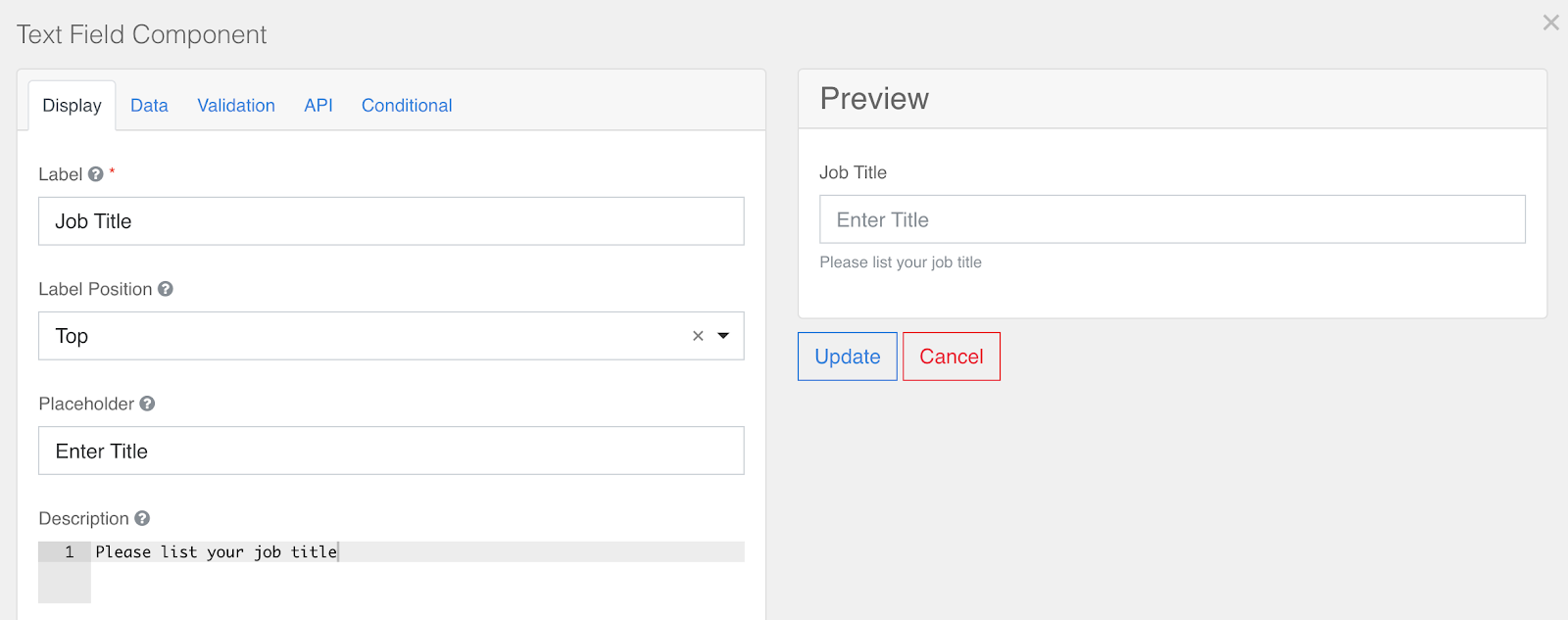Go to the Validation tab

click(236, 106)
